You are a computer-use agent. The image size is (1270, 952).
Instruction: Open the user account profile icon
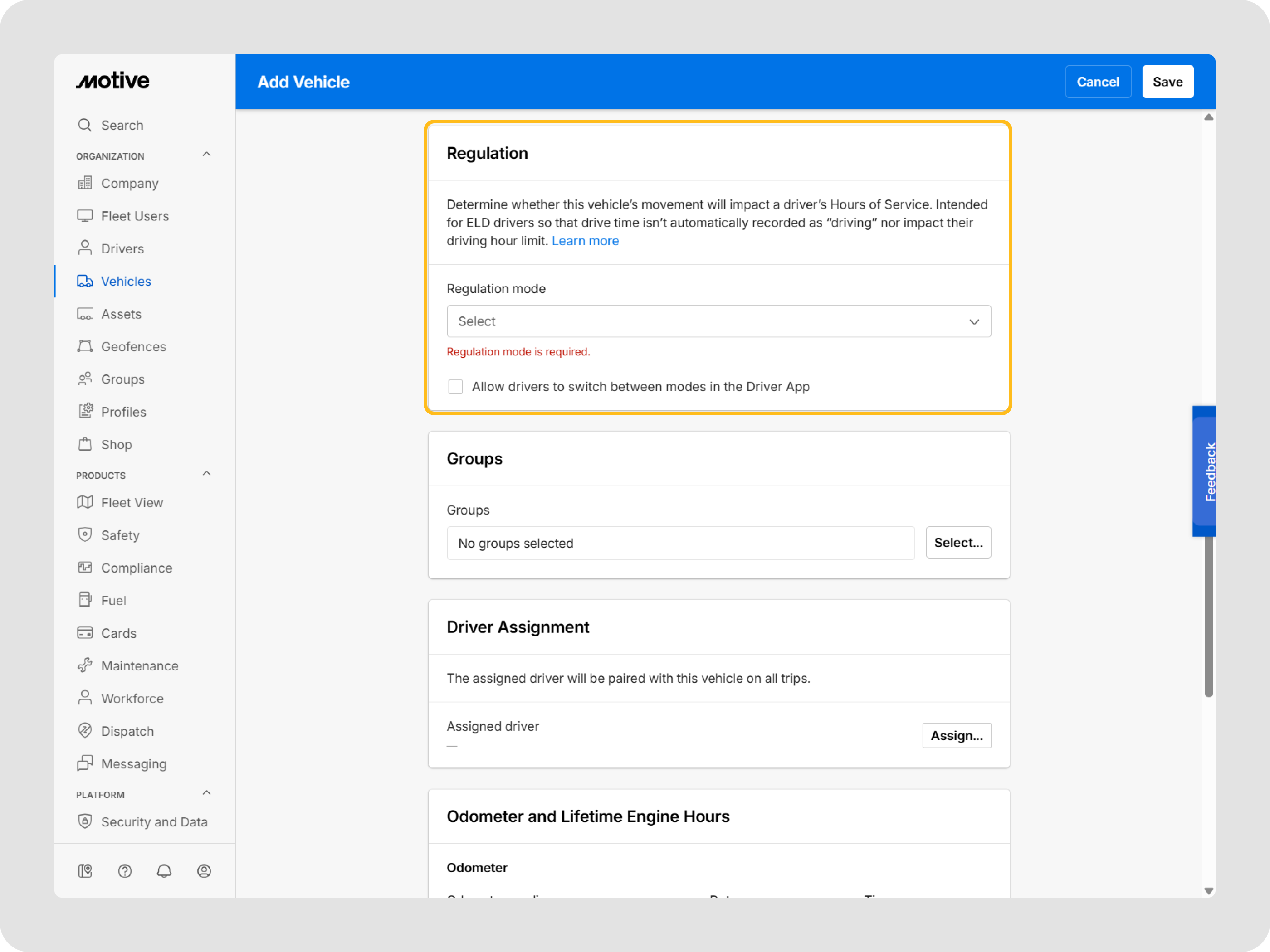204,870
